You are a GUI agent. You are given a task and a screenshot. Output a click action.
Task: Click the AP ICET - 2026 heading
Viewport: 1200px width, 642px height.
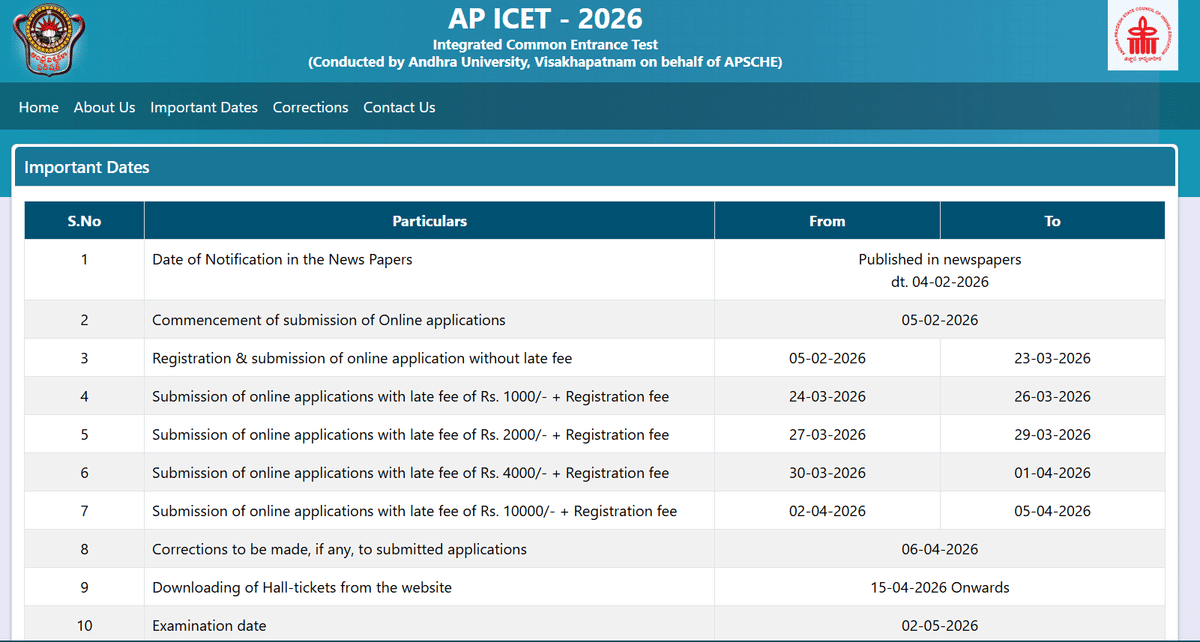tap(545, 18)
